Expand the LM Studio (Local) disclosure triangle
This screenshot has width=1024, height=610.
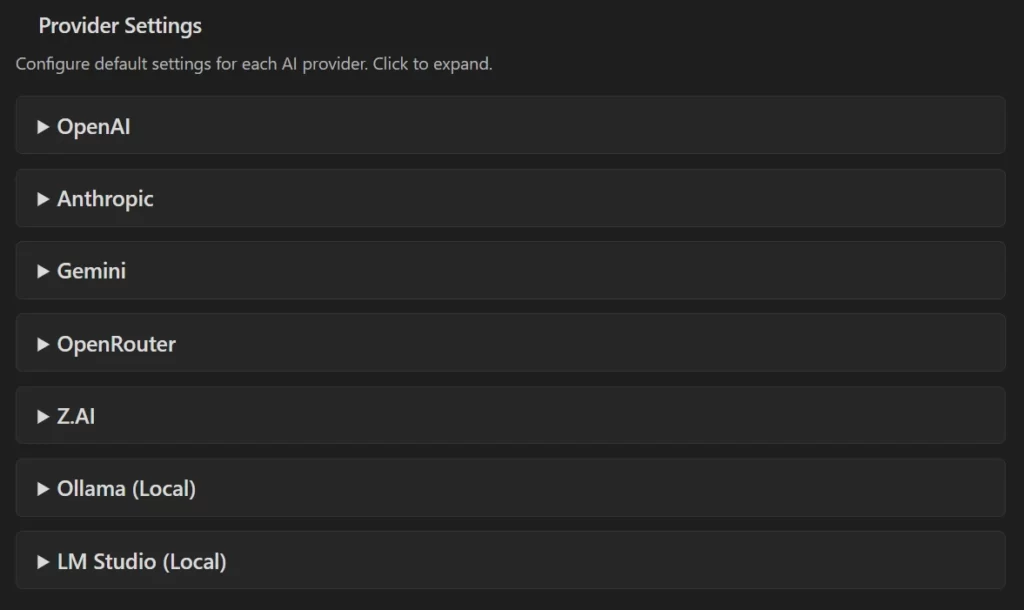click(x=43, y=562)
